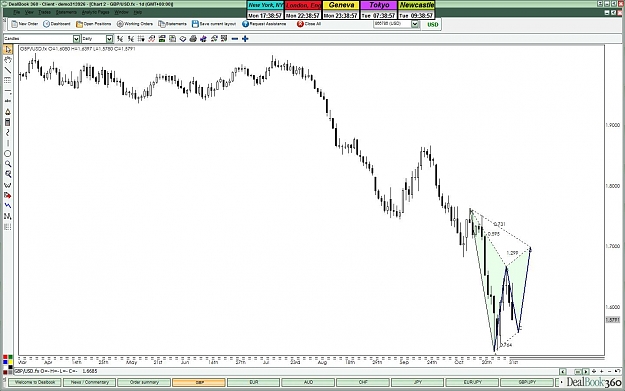625x391 pixels.
Task: Select the W wave pattern tool
Action: (x=8, y=185)
